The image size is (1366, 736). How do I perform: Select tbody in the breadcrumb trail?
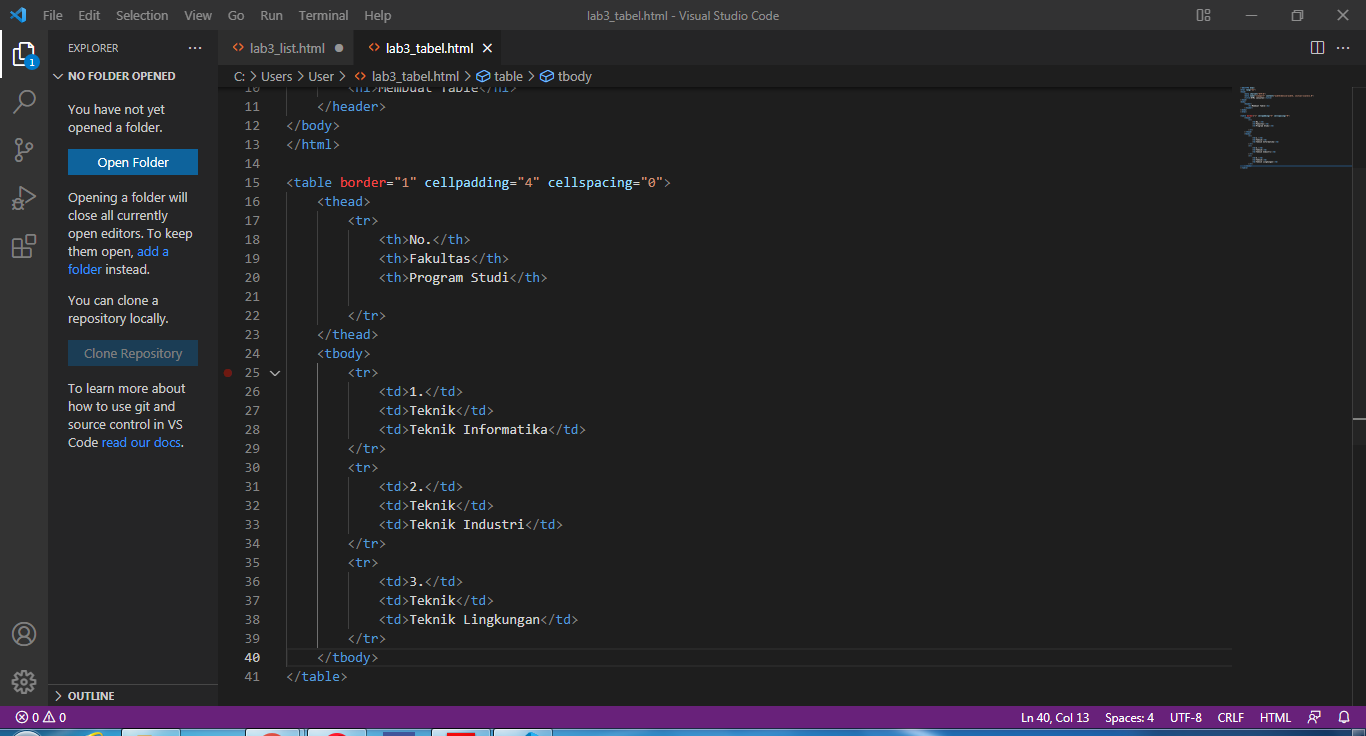point(573,75)
